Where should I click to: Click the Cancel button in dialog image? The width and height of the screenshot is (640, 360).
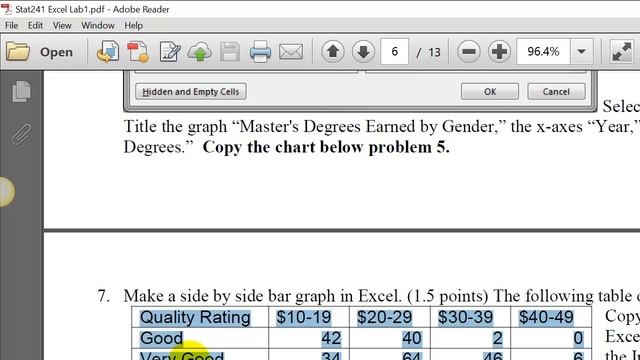point(556,91)
